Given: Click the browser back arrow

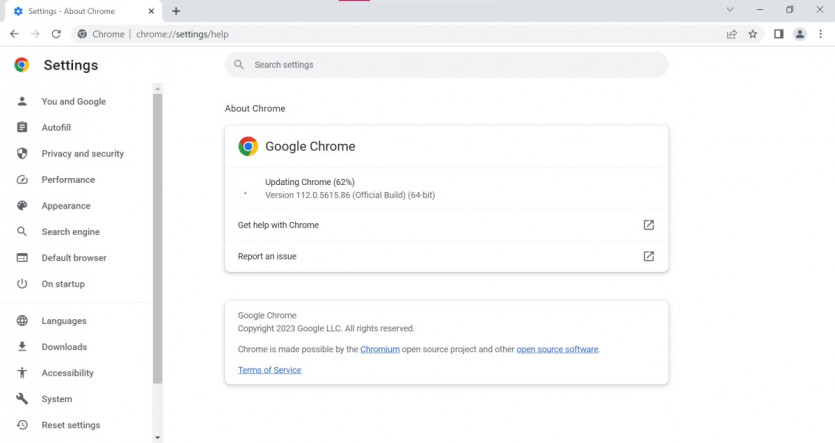Looking at the screenshot, I should [x=14, y=34].
